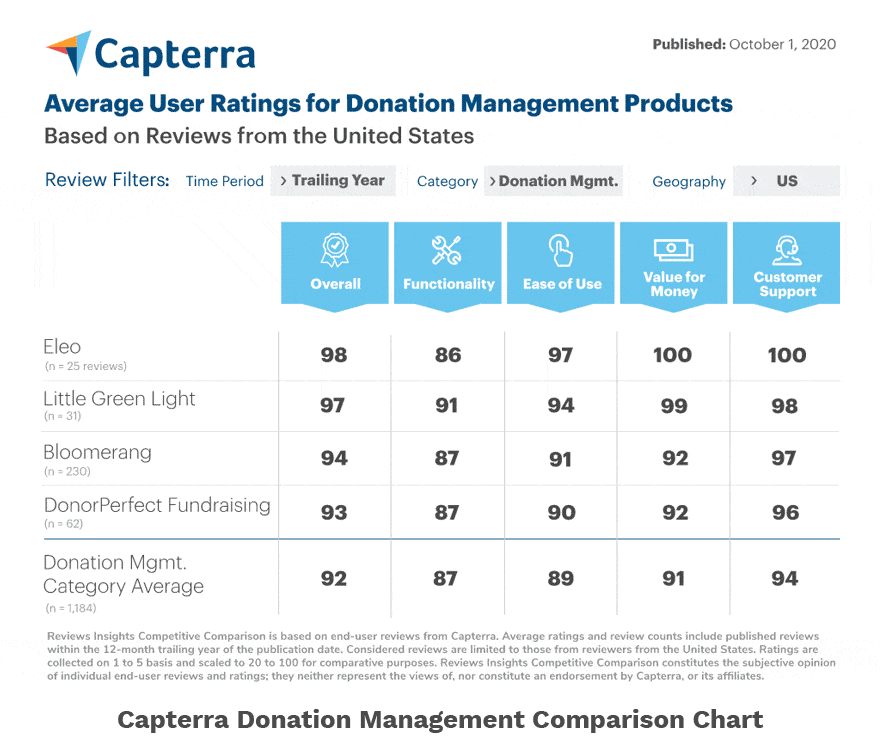
Task: Click the 'Category' filter label
Action: coord(447,182)
